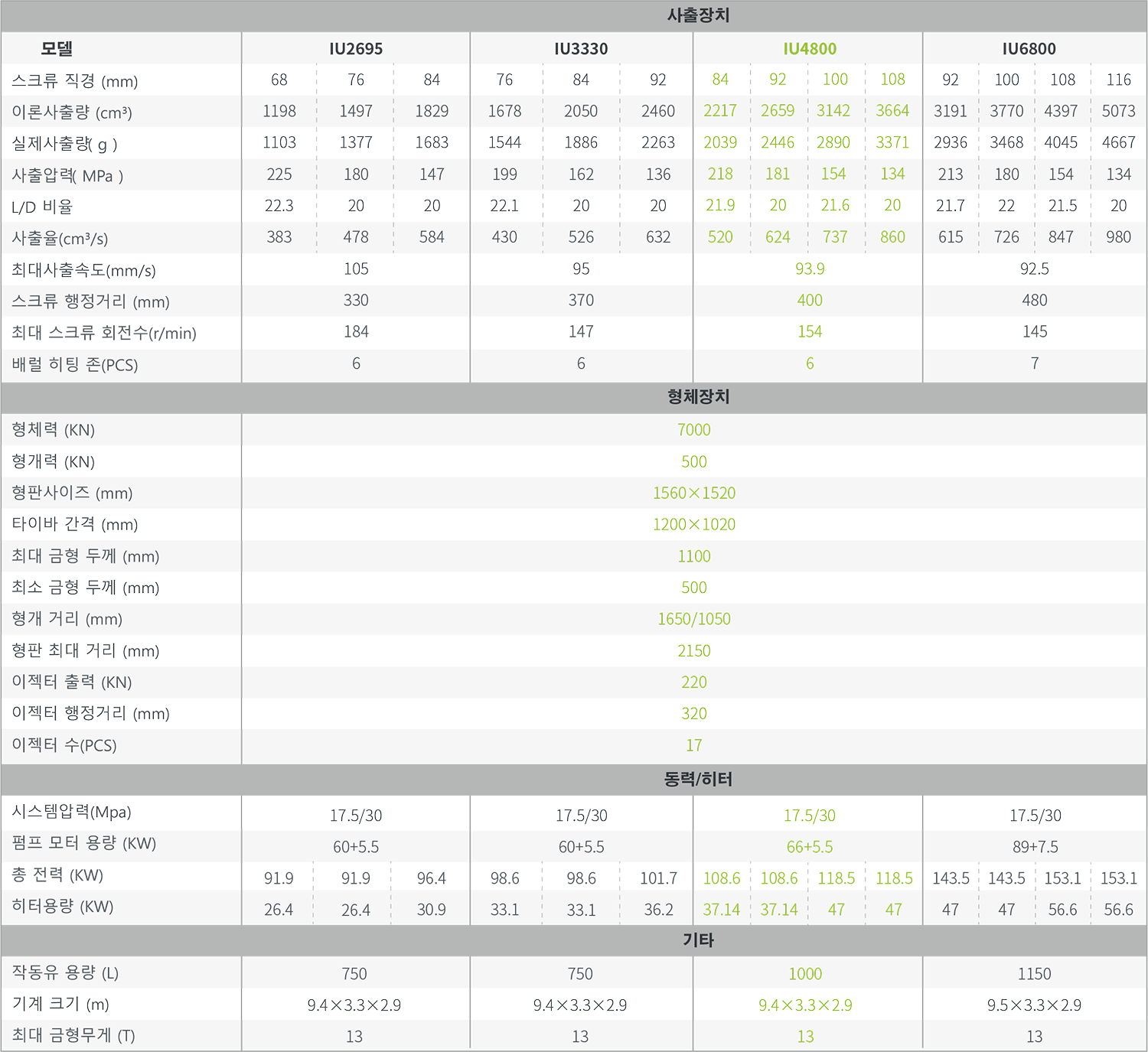
Task: Click the 스크류 직경 (mm) row label
Action: click(75, 81)
